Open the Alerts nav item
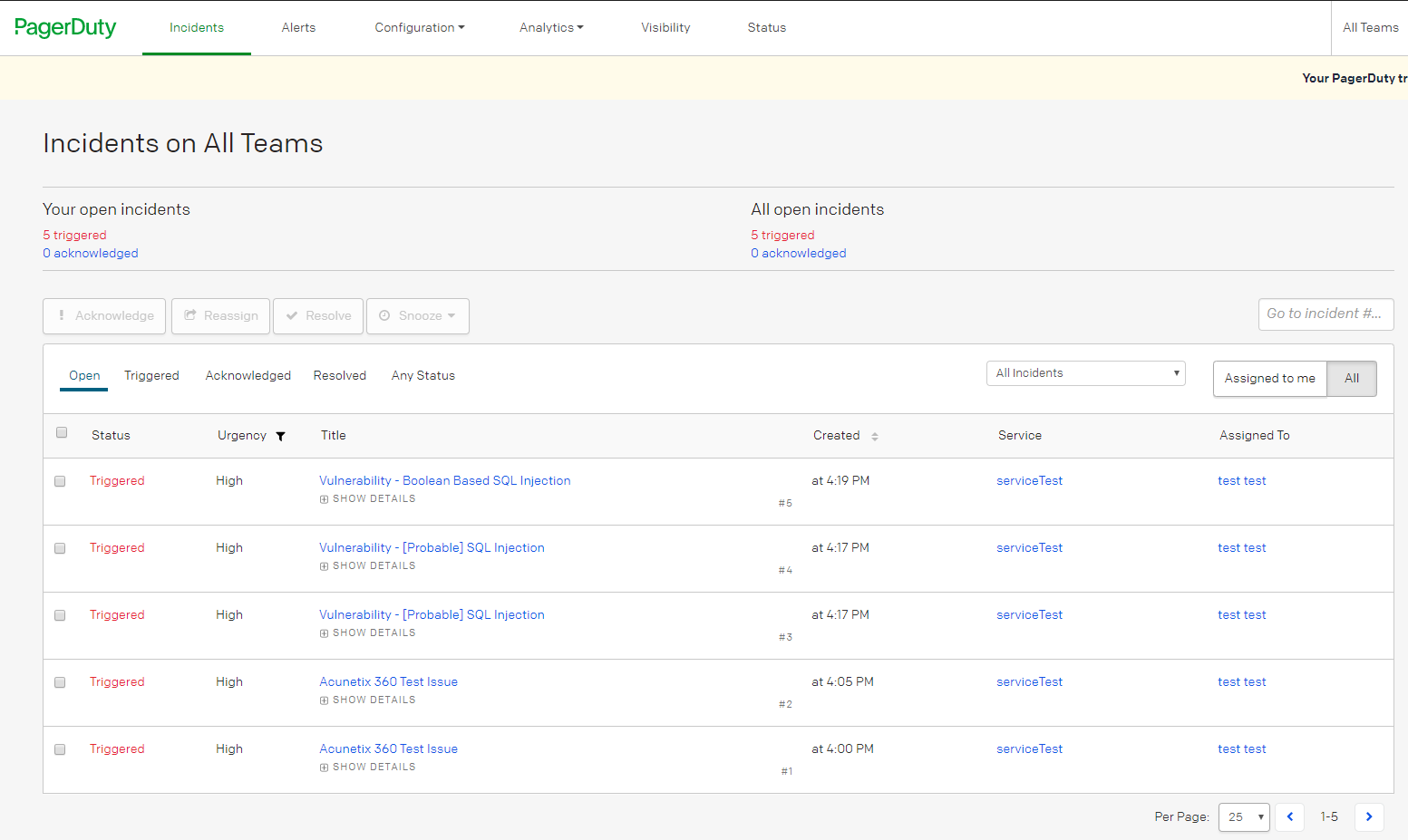Image resolution: width=1408 pixels, height=840 pixels. pyautogui.click(x=298, y=27)
